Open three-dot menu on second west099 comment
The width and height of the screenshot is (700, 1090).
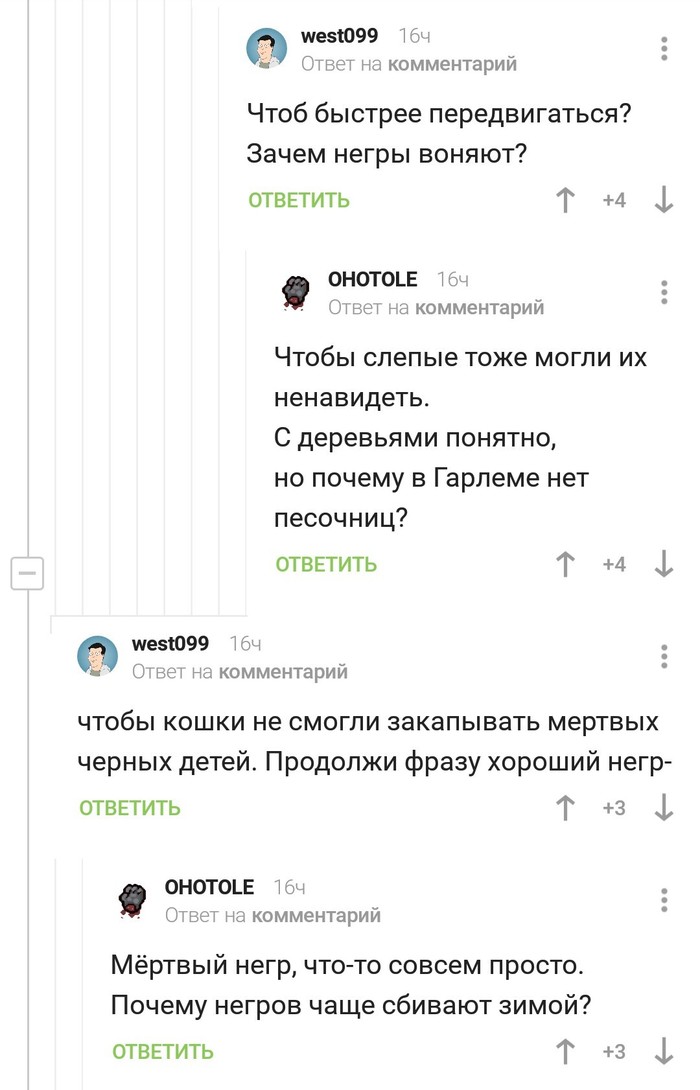coord(665,656)
